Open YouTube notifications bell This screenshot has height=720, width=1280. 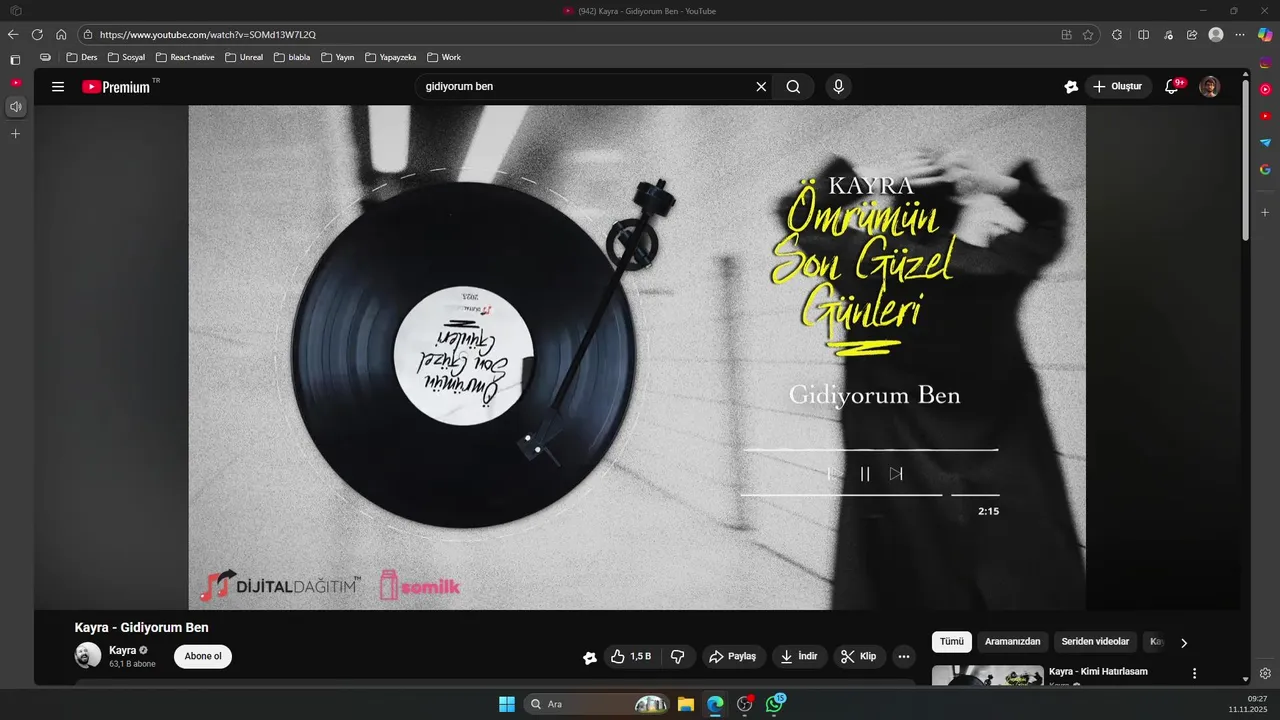tap(1172, 87)
